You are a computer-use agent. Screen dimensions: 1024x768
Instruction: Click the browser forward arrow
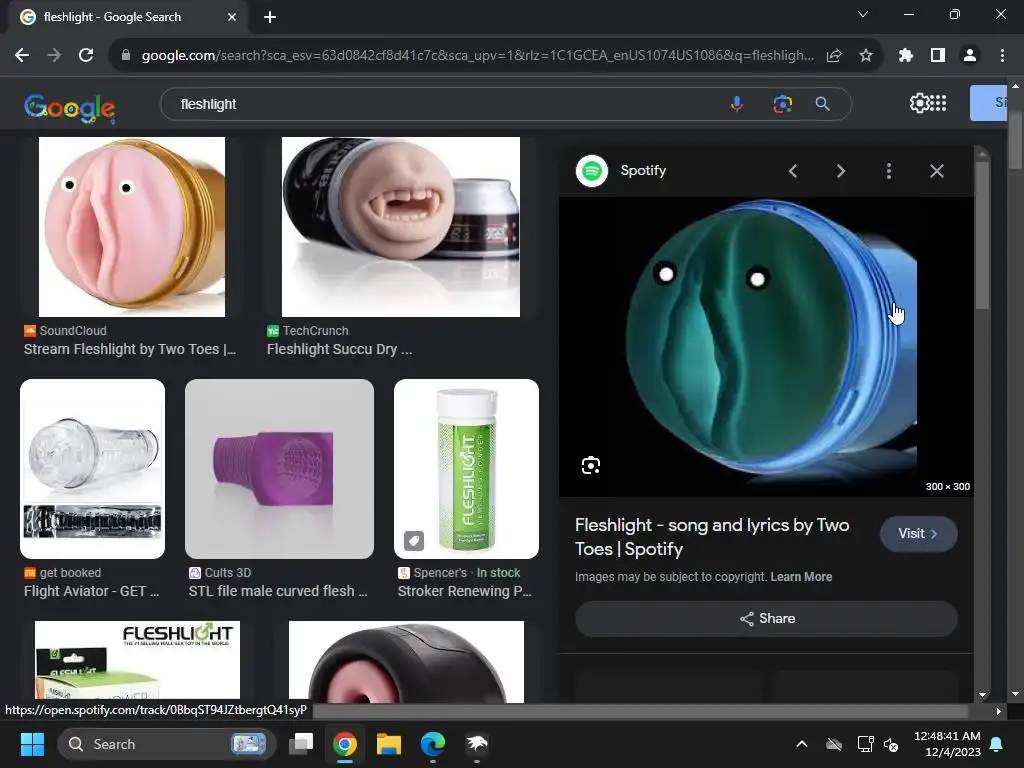coord(54,56)
